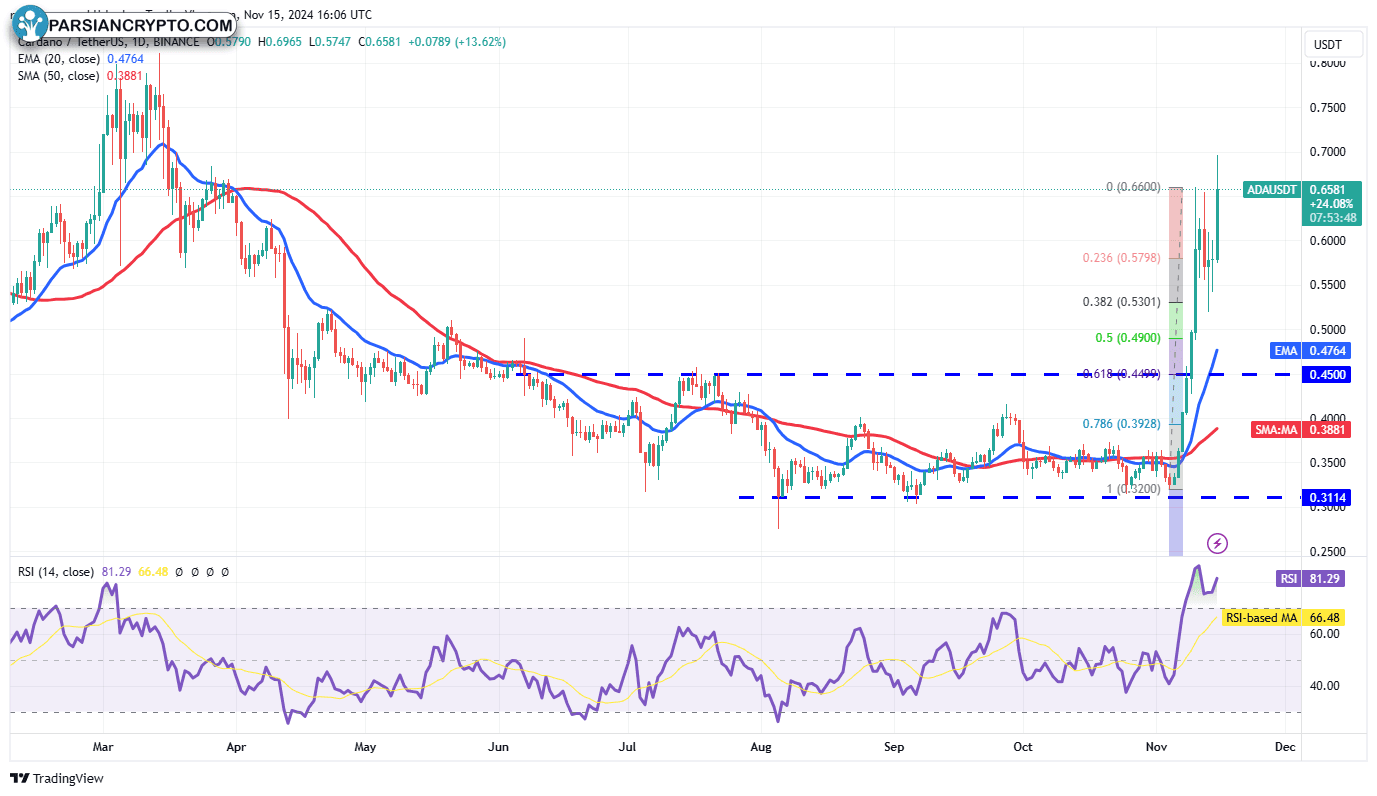Click the 0.5500 price scale value
The width and height of the screenshot is (1377, 796).
(x=1328, y=285)
